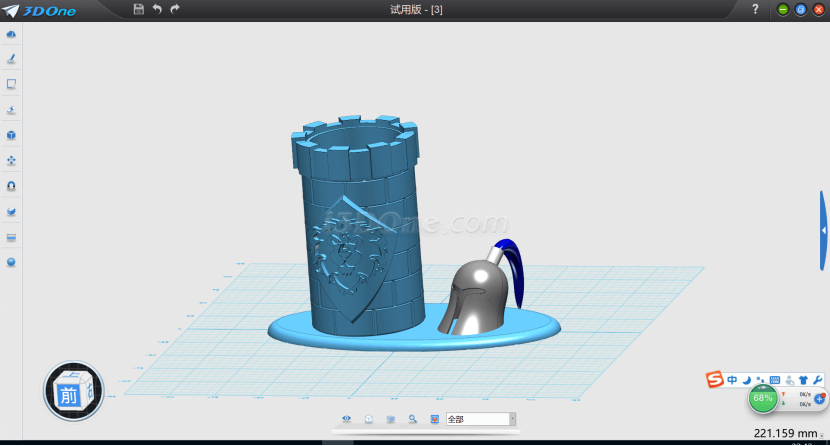
Task: Open the help question mark menu
Action: coord(755,9)
